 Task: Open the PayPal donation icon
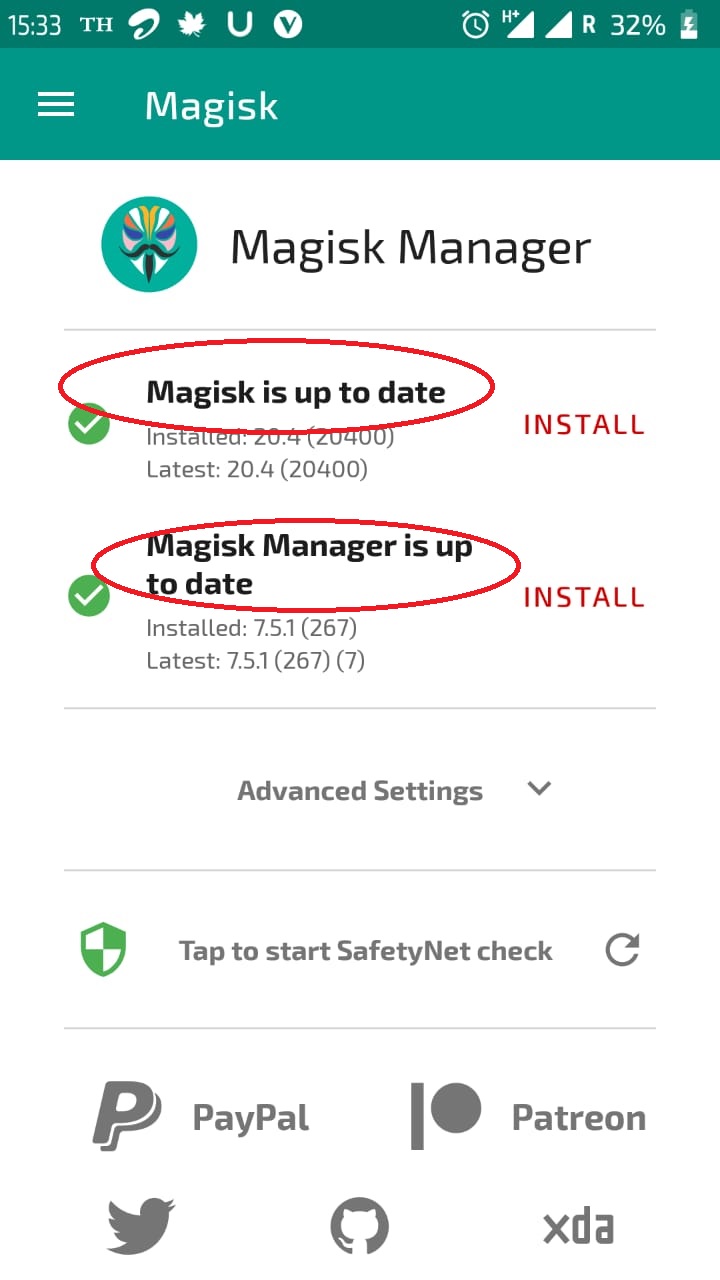pos(125,1117)
